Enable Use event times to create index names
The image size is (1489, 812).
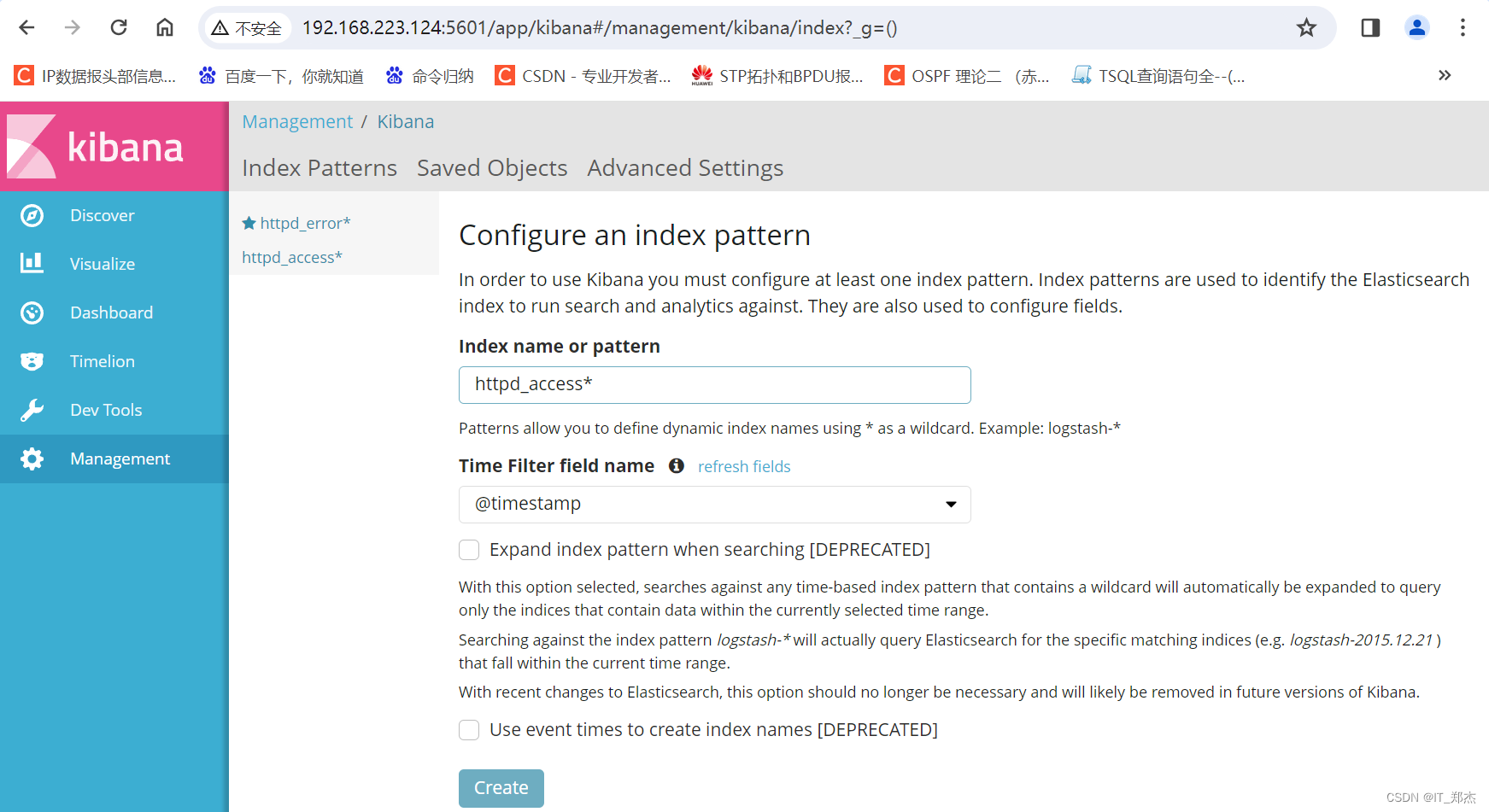(469, 730)
